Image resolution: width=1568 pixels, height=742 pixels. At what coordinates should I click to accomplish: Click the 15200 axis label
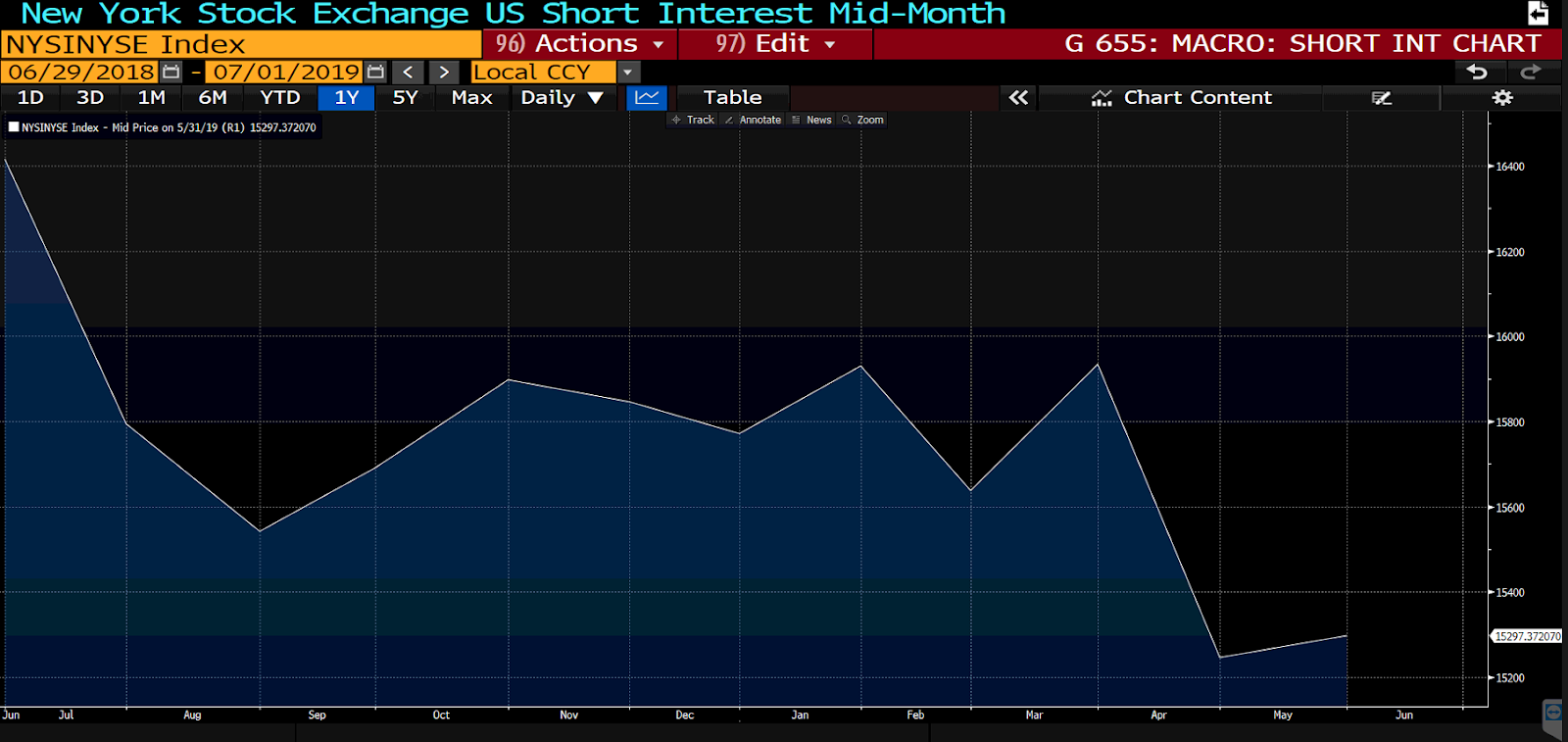coord(1510,678)
